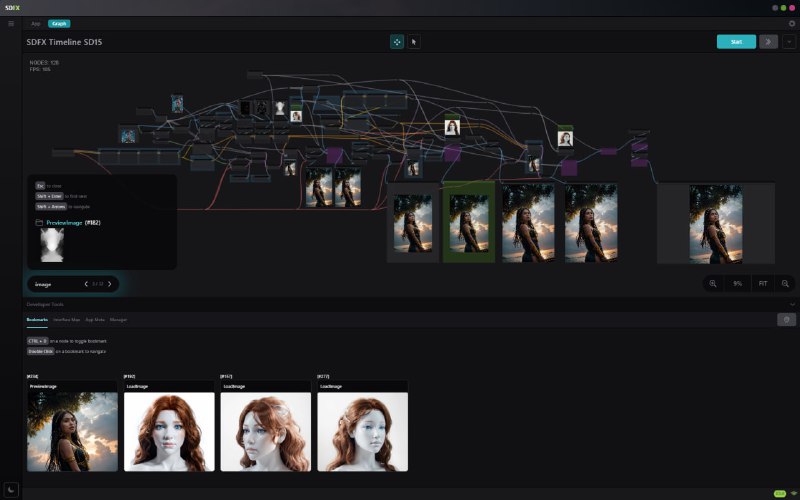The image size is (800, 500).
Task: Click the queue icon beside Start
Action: [768, 42]
